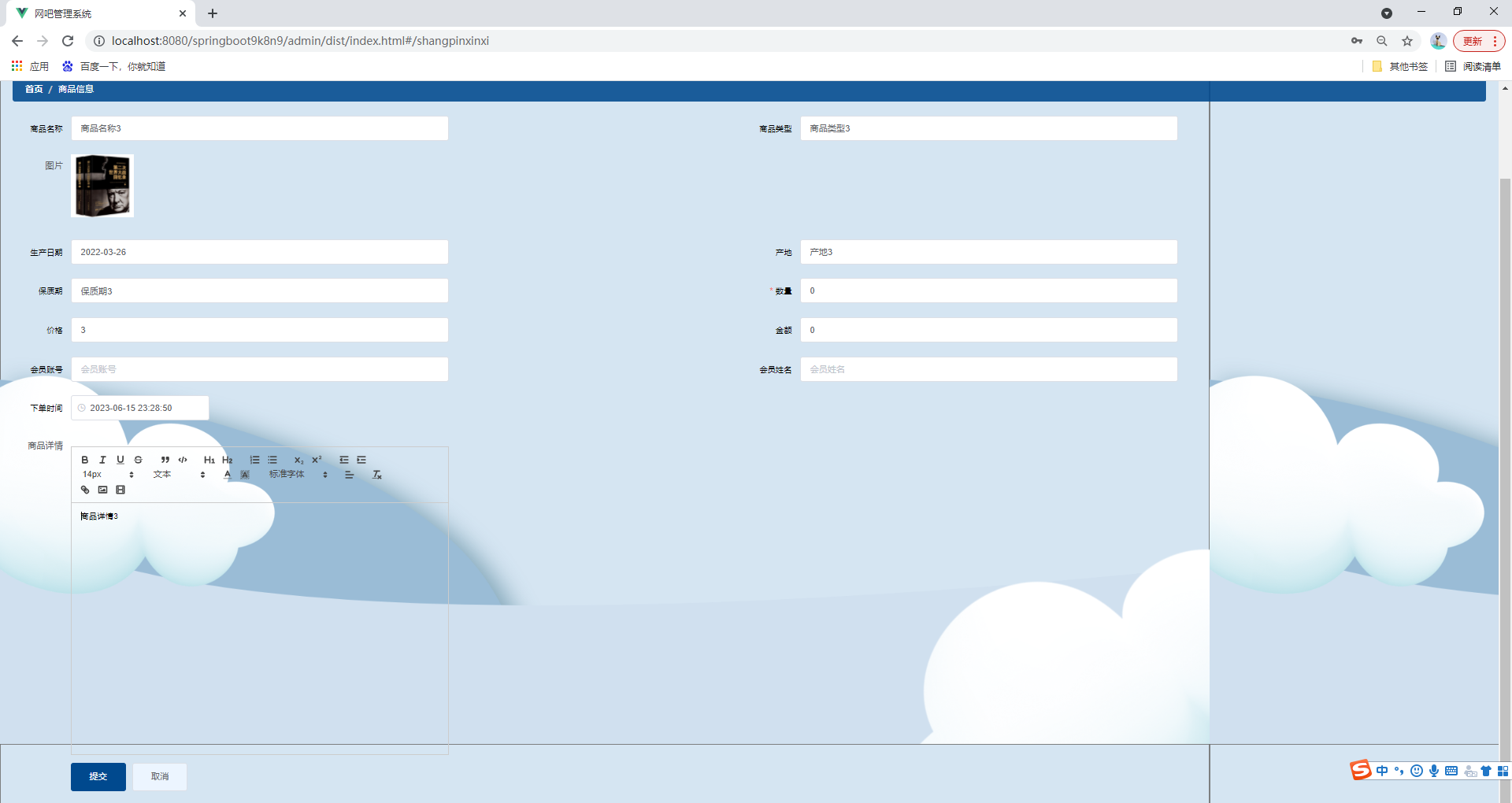The height and width of the screenshot is (803, 1512).
Task: Open the 阅读清单 reading list
Action: pos(1473,66)
